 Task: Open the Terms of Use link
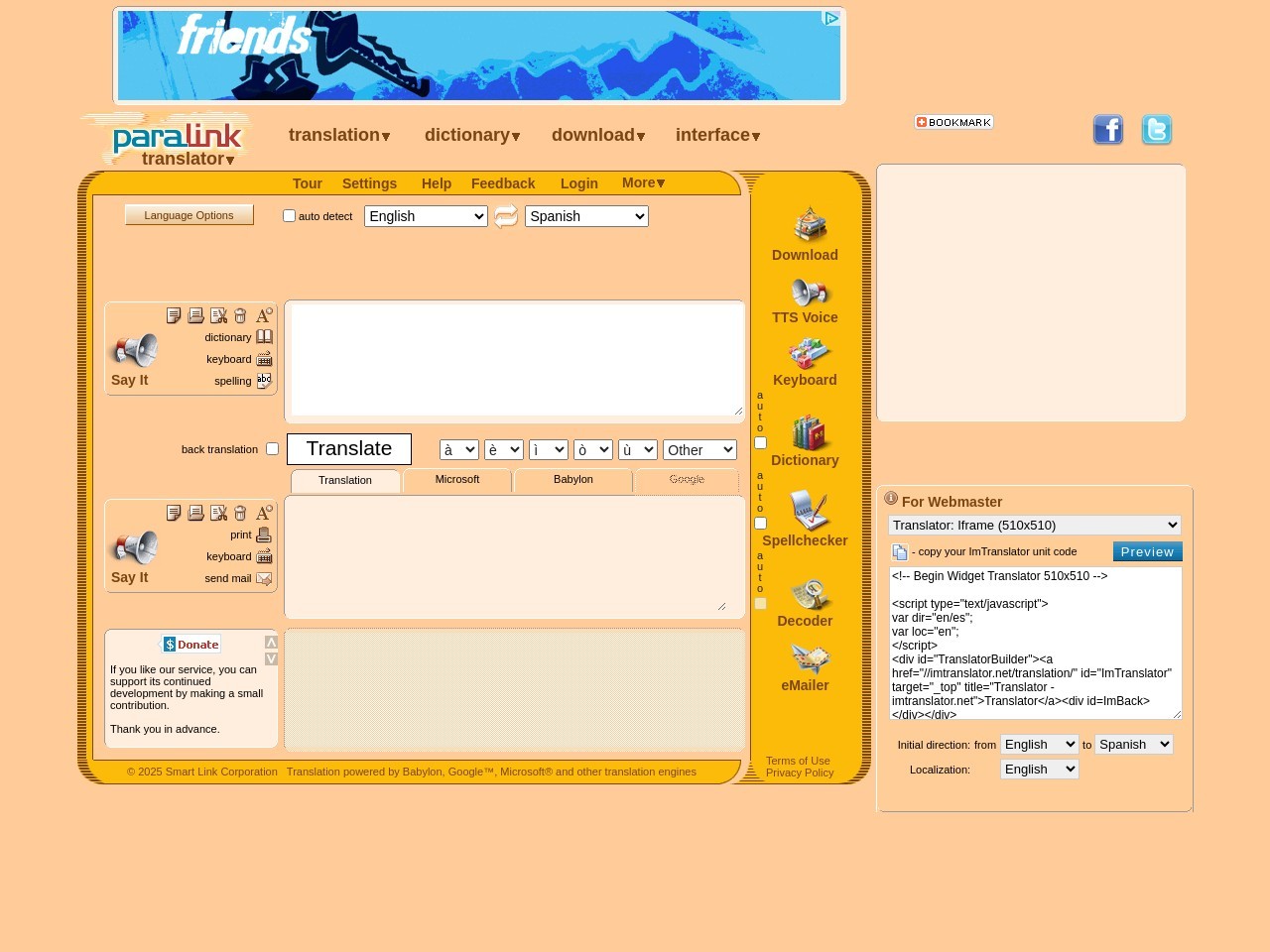coord(798,761)
